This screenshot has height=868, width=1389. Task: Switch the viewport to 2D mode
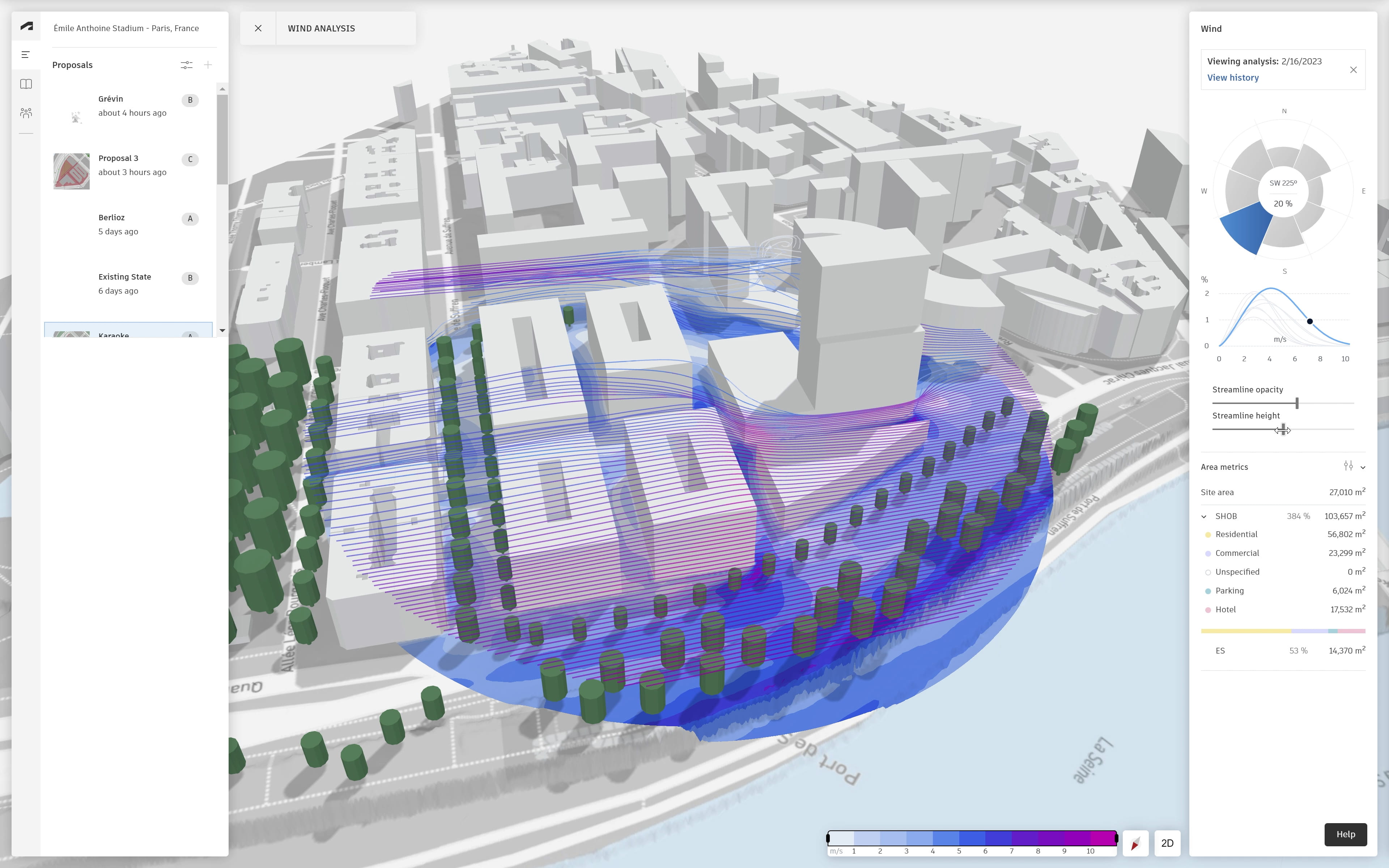click(x=1168, y=843)
